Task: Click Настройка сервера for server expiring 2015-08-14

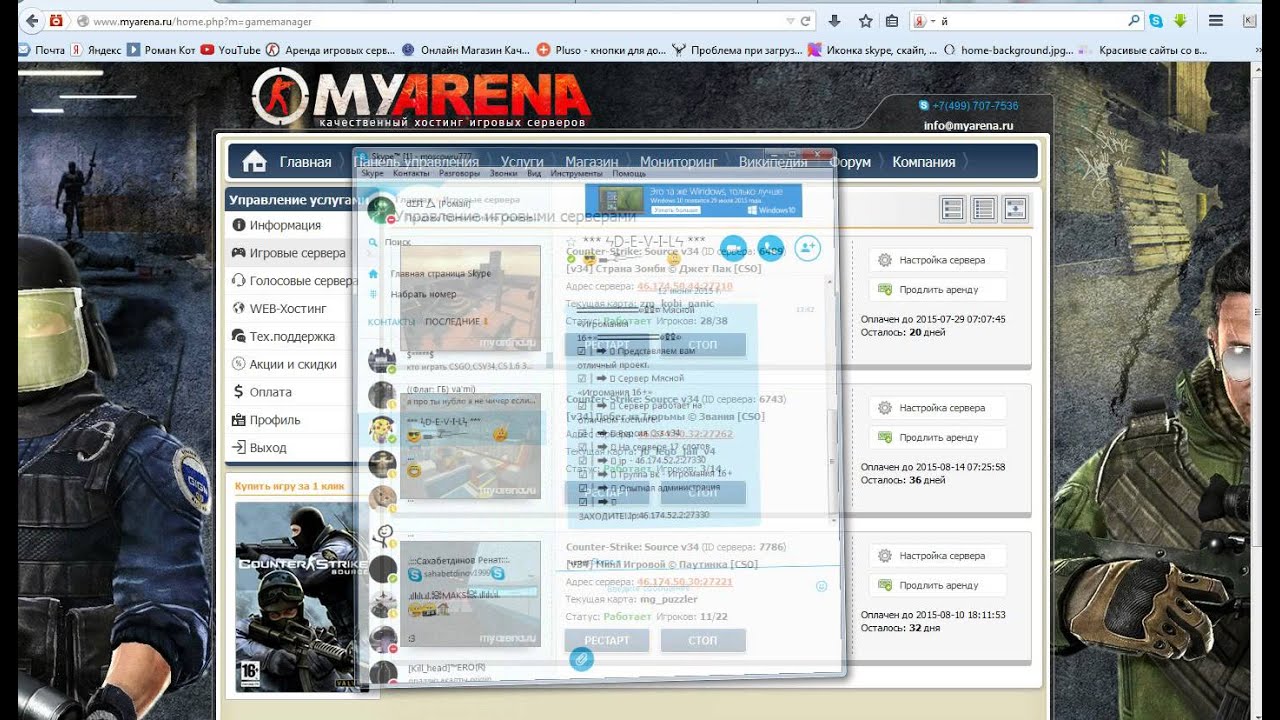Action: click(936, 408)
